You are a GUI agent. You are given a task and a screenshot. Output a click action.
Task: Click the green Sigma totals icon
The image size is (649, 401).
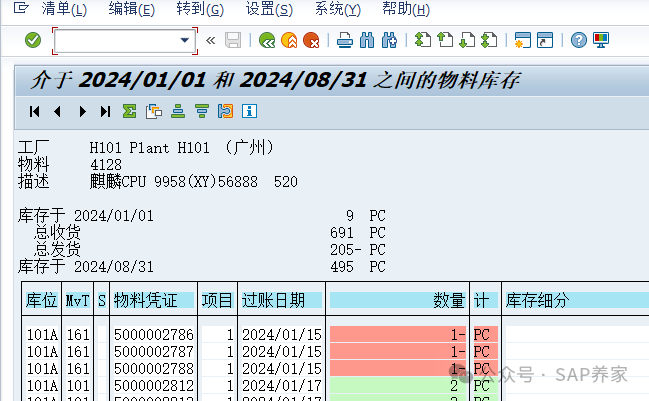[x=129, y=111]
